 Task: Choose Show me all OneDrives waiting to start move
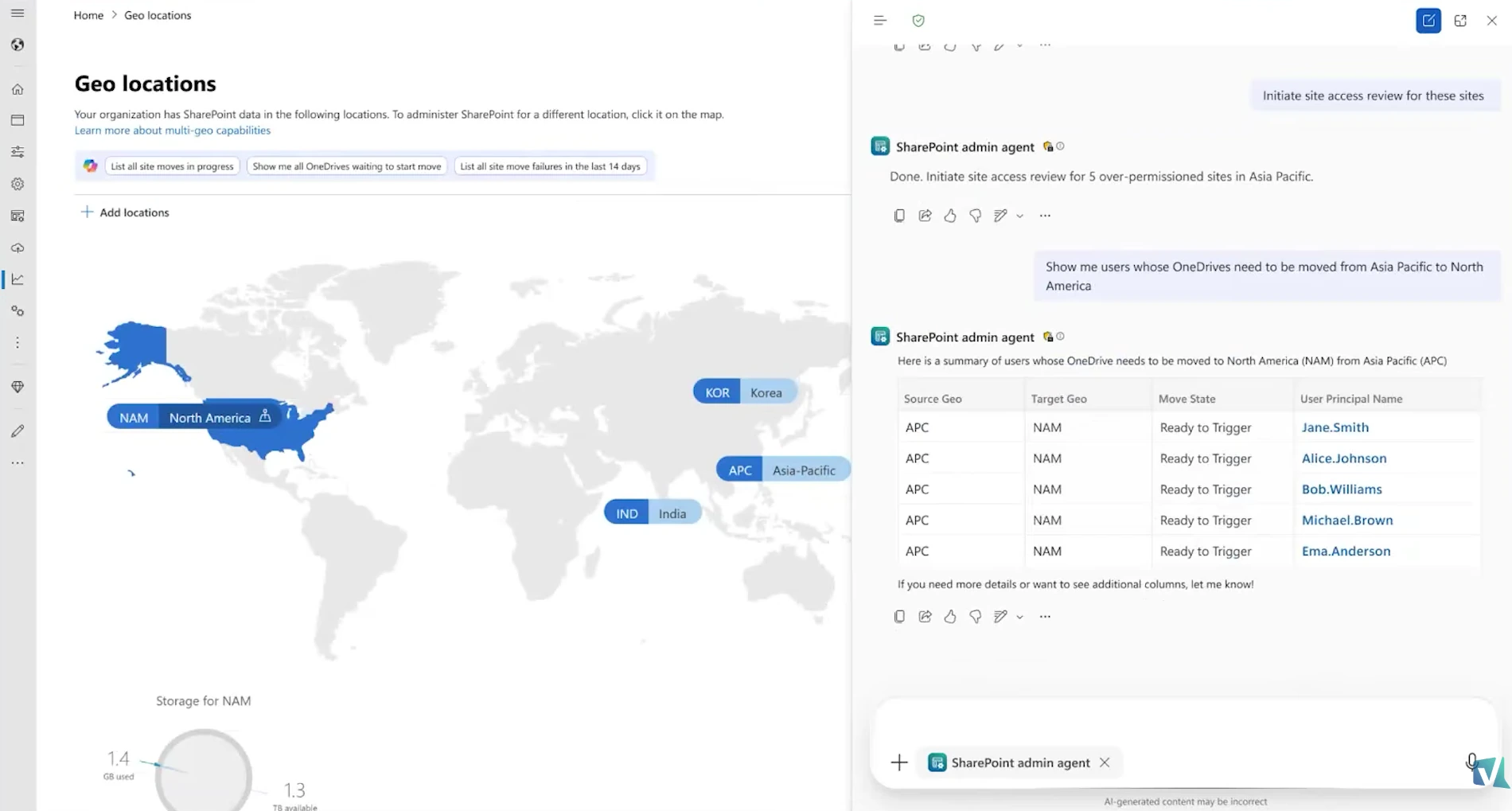click(x=347, y=166)
